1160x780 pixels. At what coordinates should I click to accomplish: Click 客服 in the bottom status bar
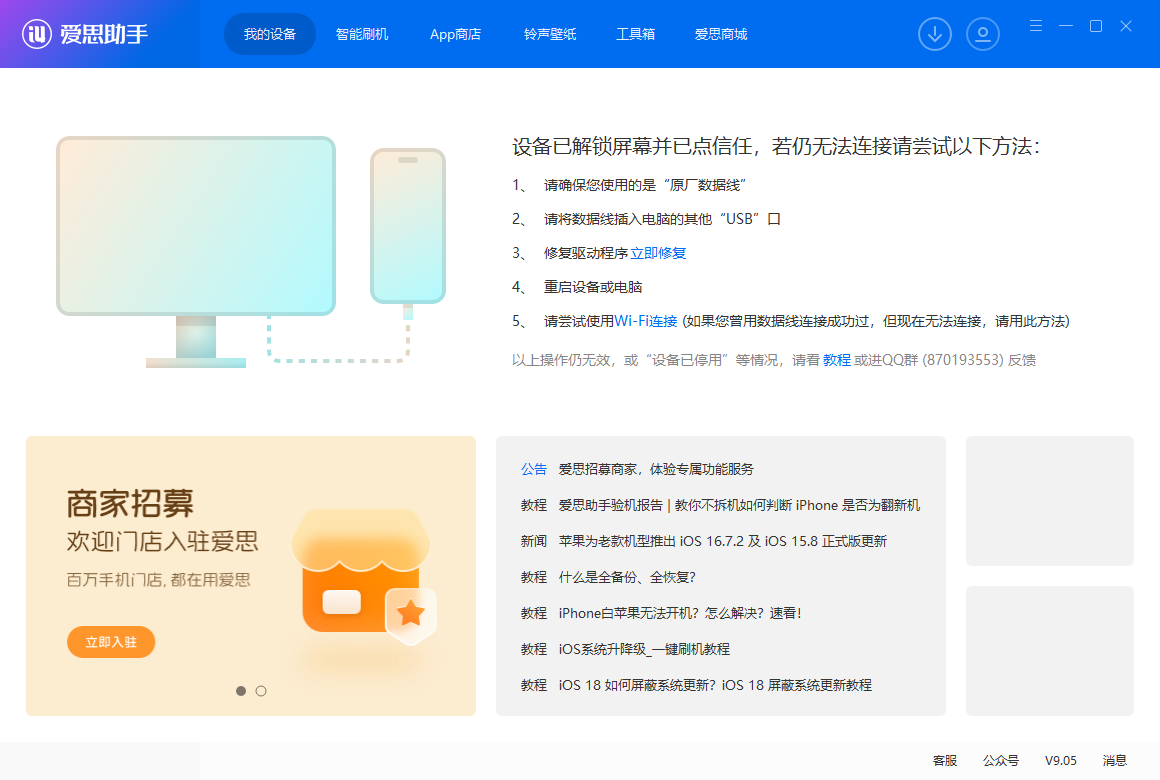click(x=945, y=761)
